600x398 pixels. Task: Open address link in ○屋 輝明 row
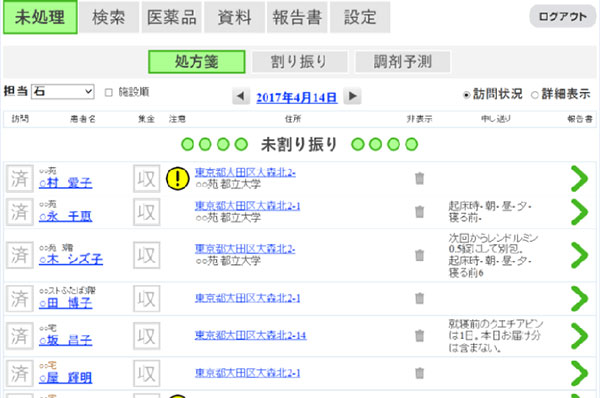[248, 373]
